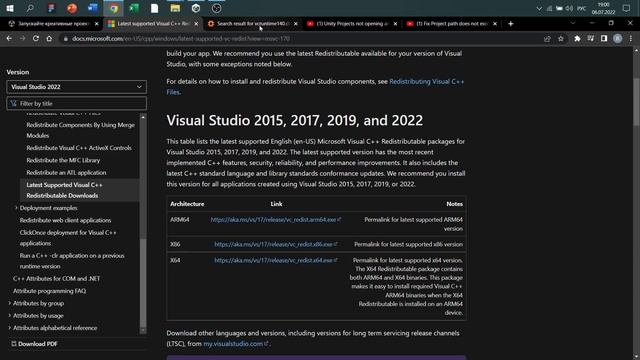Open Excel from the taskbar
The image size is (640, 360).
click(134, 8)
